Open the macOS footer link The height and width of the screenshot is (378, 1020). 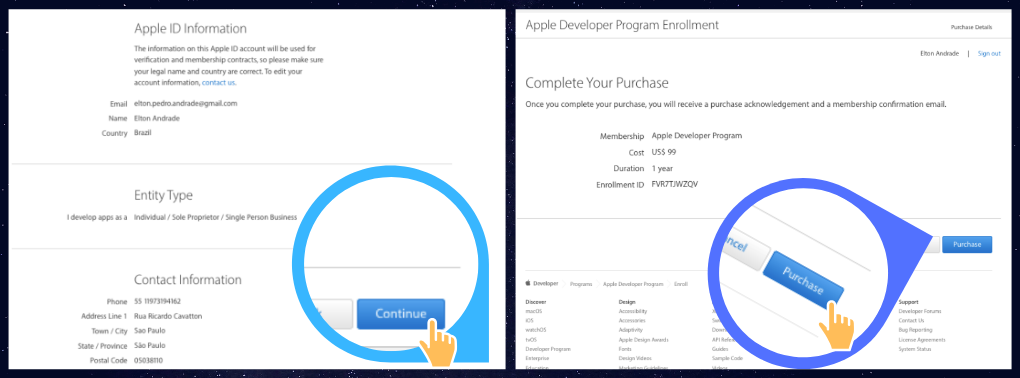pos(533,311)
